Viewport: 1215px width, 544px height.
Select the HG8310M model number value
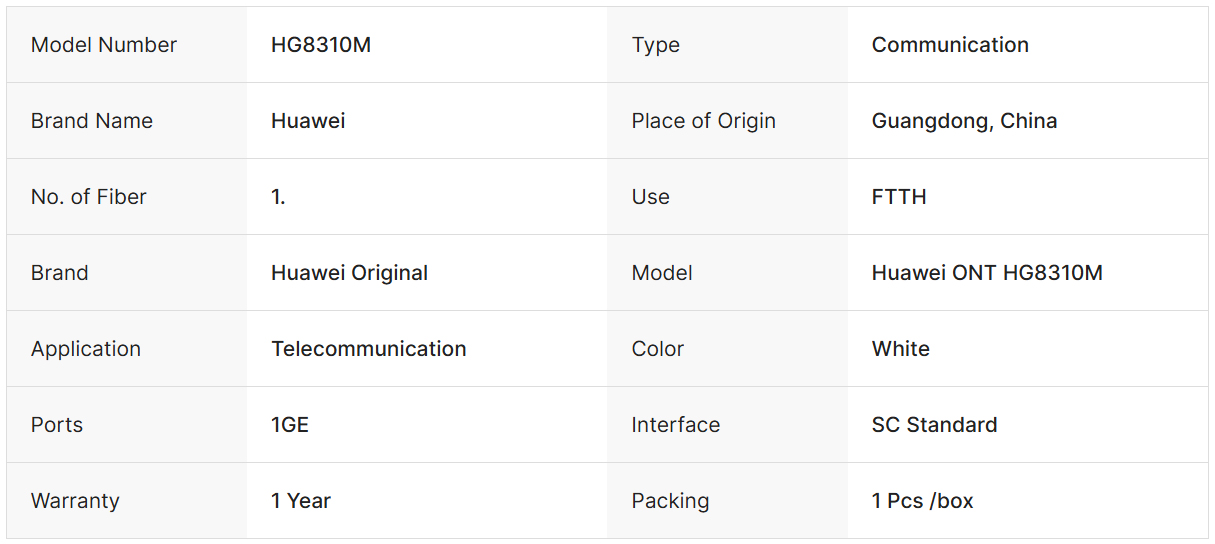pyautogui.click(x=321, y=45)
